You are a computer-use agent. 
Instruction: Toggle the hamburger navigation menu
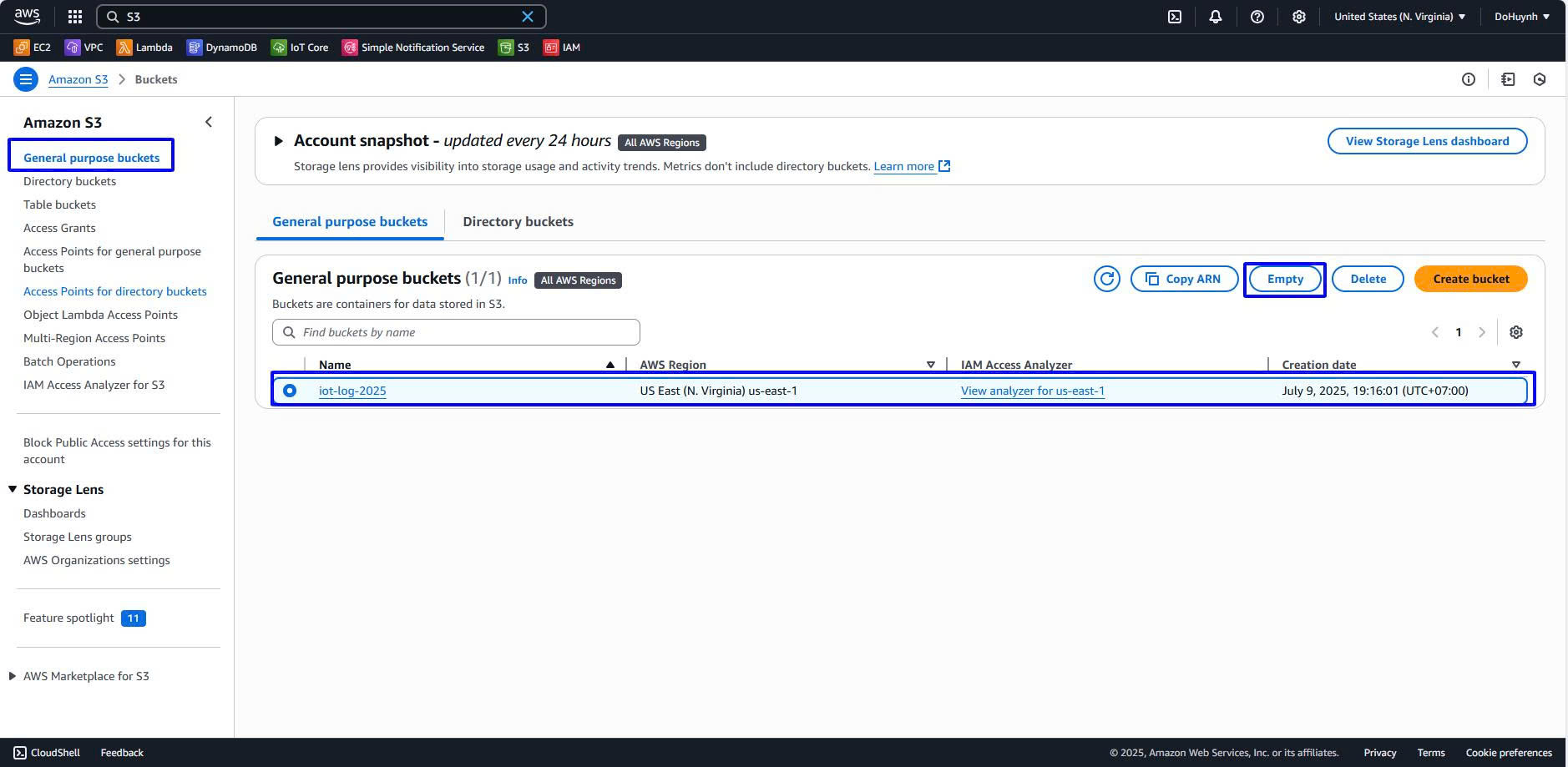(x=26, y=79)
